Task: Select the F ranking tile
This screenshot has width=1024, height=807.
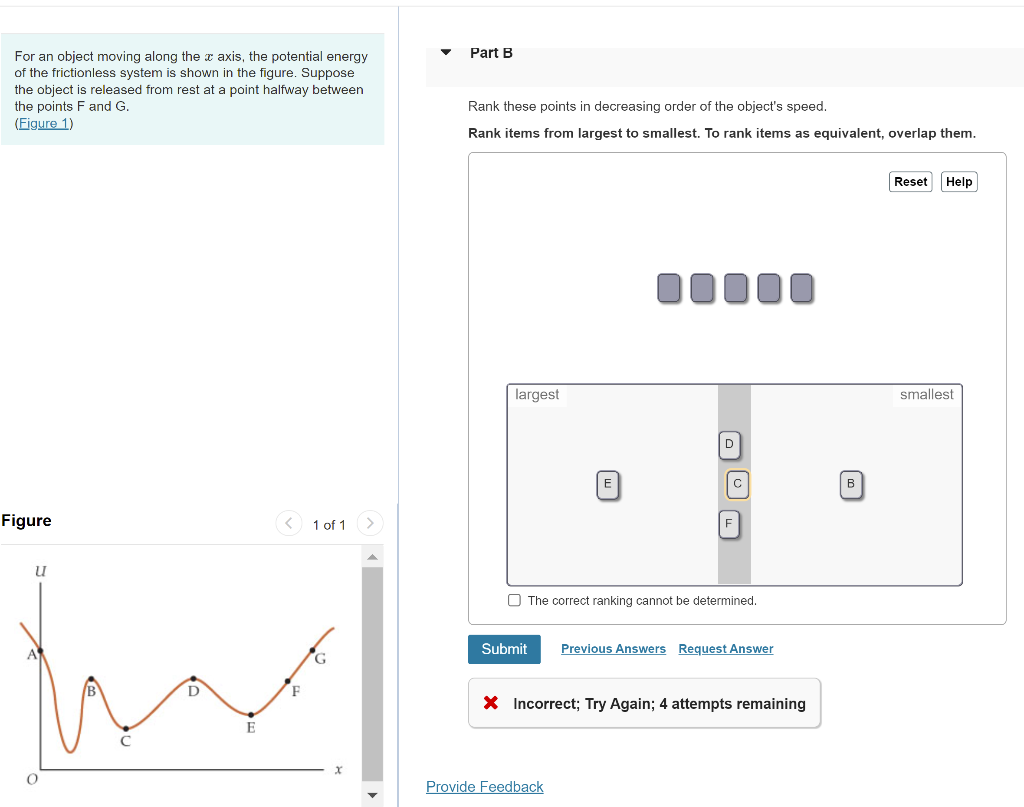Action: click(x=729, y=523)
